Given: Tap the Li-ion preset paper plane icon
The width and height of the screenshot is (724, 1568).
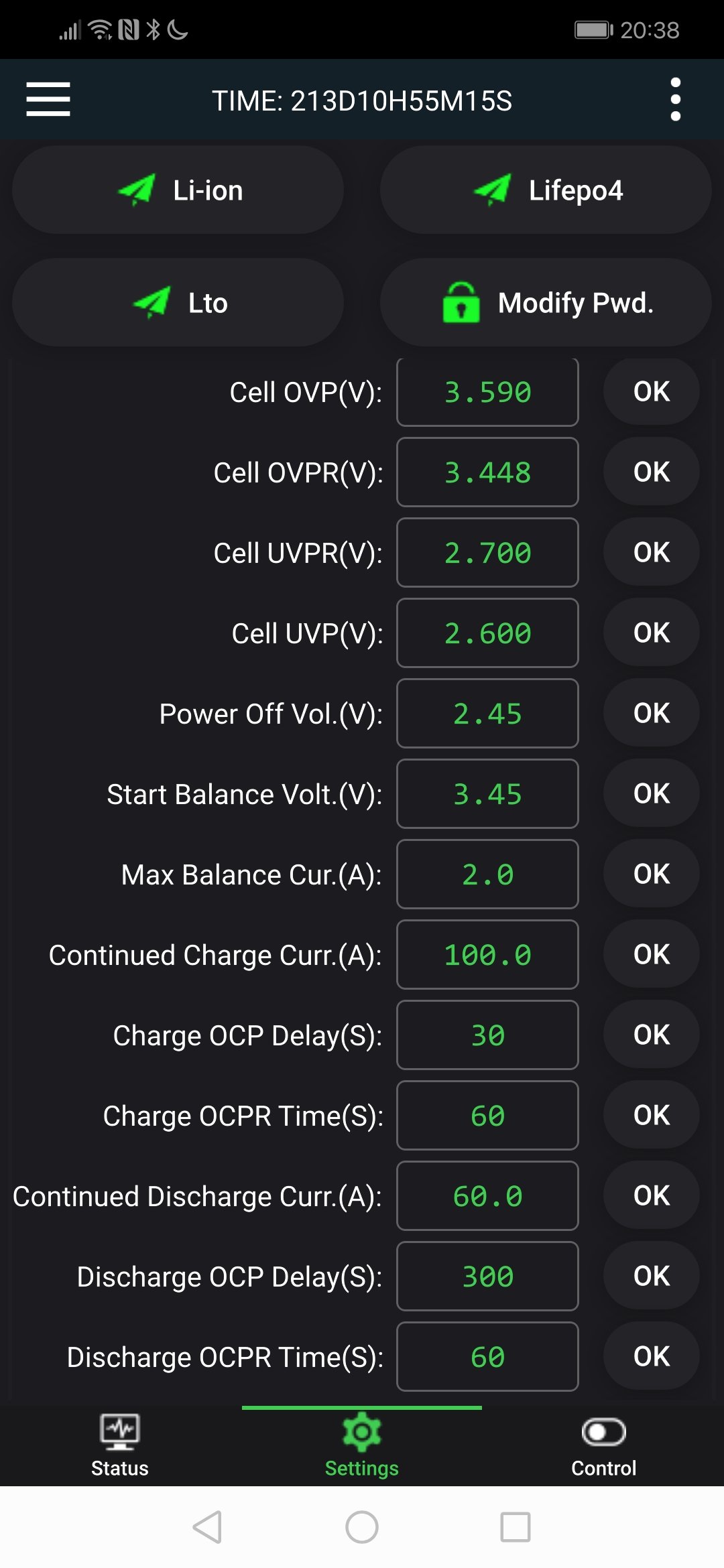Looking at the screenshot, I should tap(137, 190).
